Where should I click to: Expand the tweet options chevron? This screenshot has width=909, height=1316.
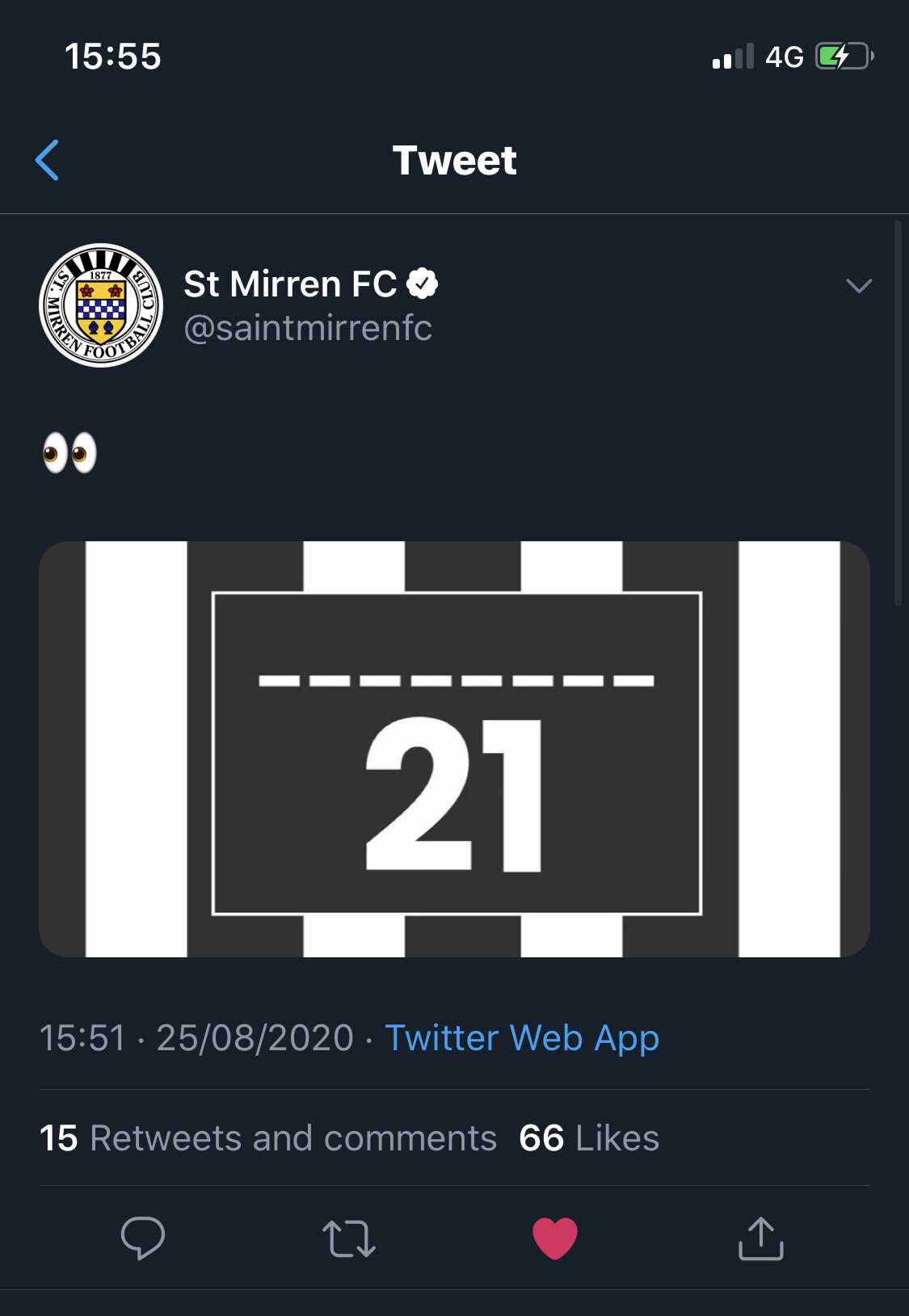pos(859,285)
